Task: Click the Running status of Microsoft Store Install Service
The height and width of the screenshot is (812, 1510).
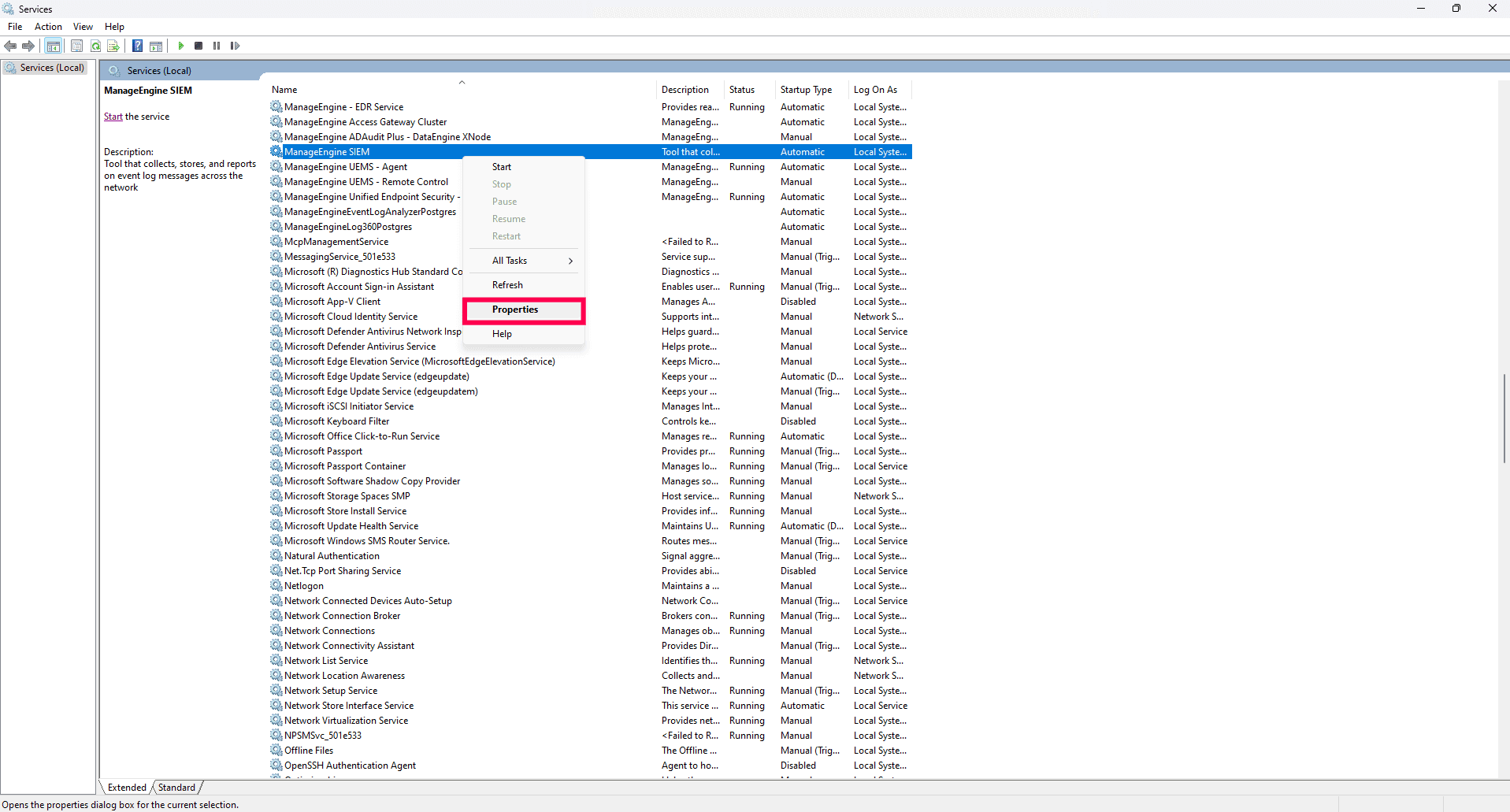Action: (x=747, y=511)
